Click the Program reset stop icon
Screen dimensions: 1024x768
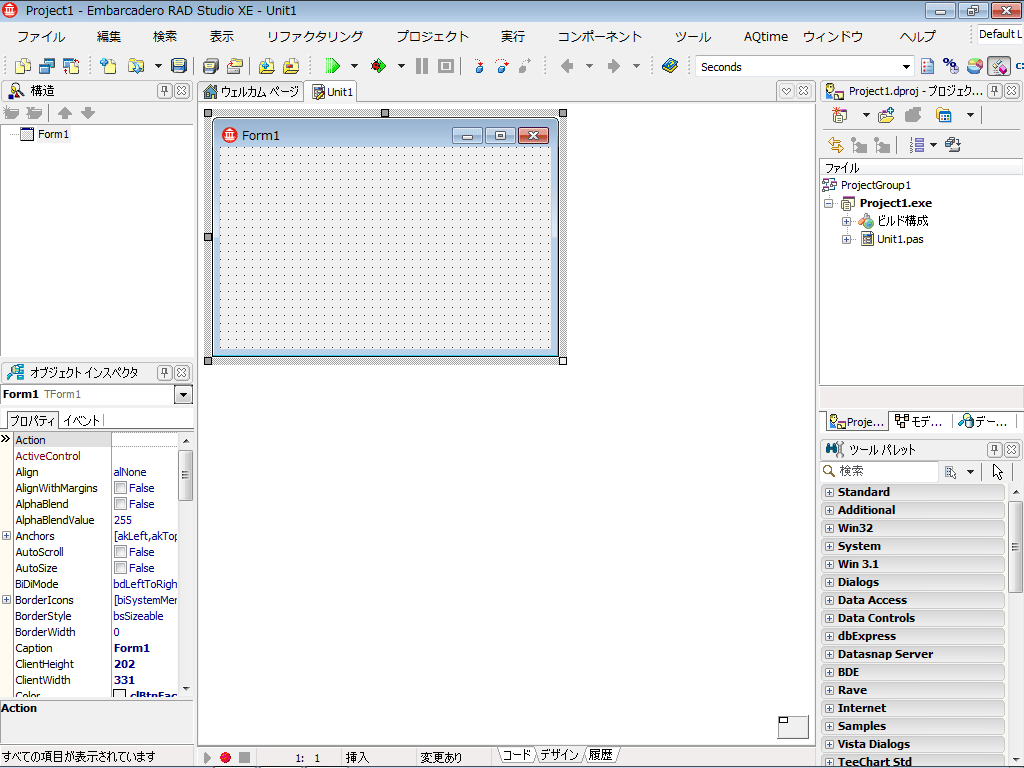(x=446, y=66)
